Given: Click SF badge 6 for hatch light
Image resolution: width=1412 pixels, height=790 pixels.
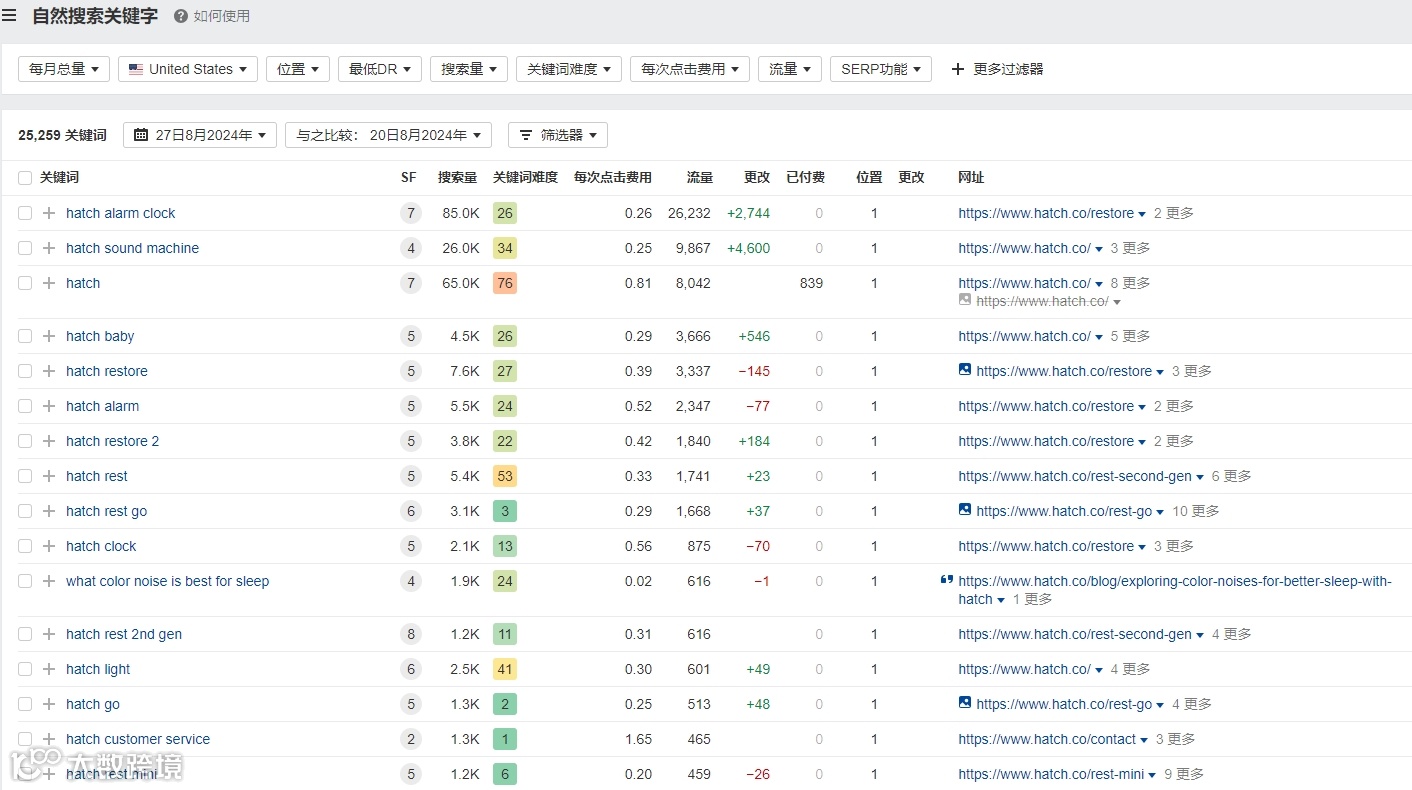Looking at the screenshot, I should 410,669.
